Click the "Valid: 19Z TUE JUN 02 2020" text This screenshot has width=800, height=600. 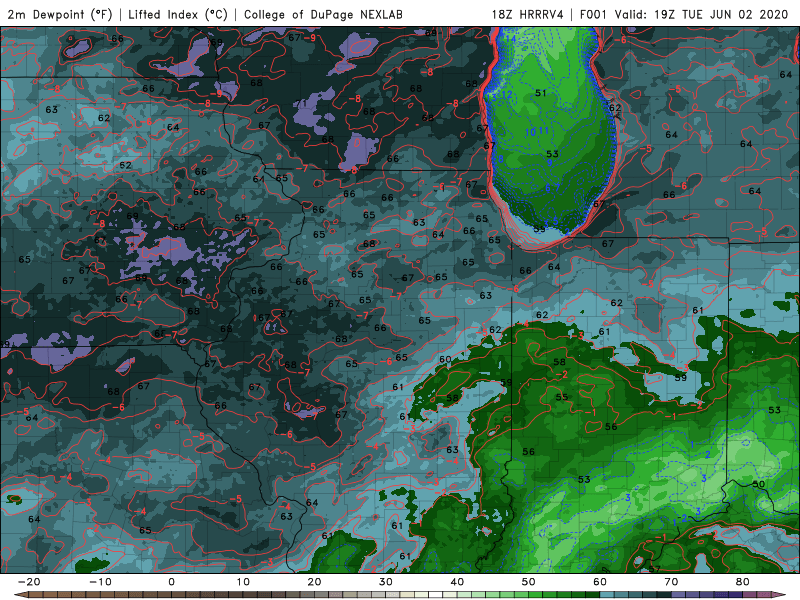click(702, 14)
